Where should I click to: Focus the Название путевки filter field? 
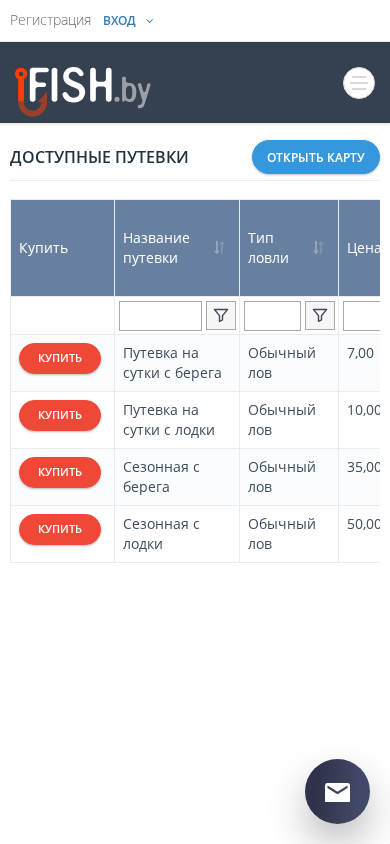[x=160, y=315]
